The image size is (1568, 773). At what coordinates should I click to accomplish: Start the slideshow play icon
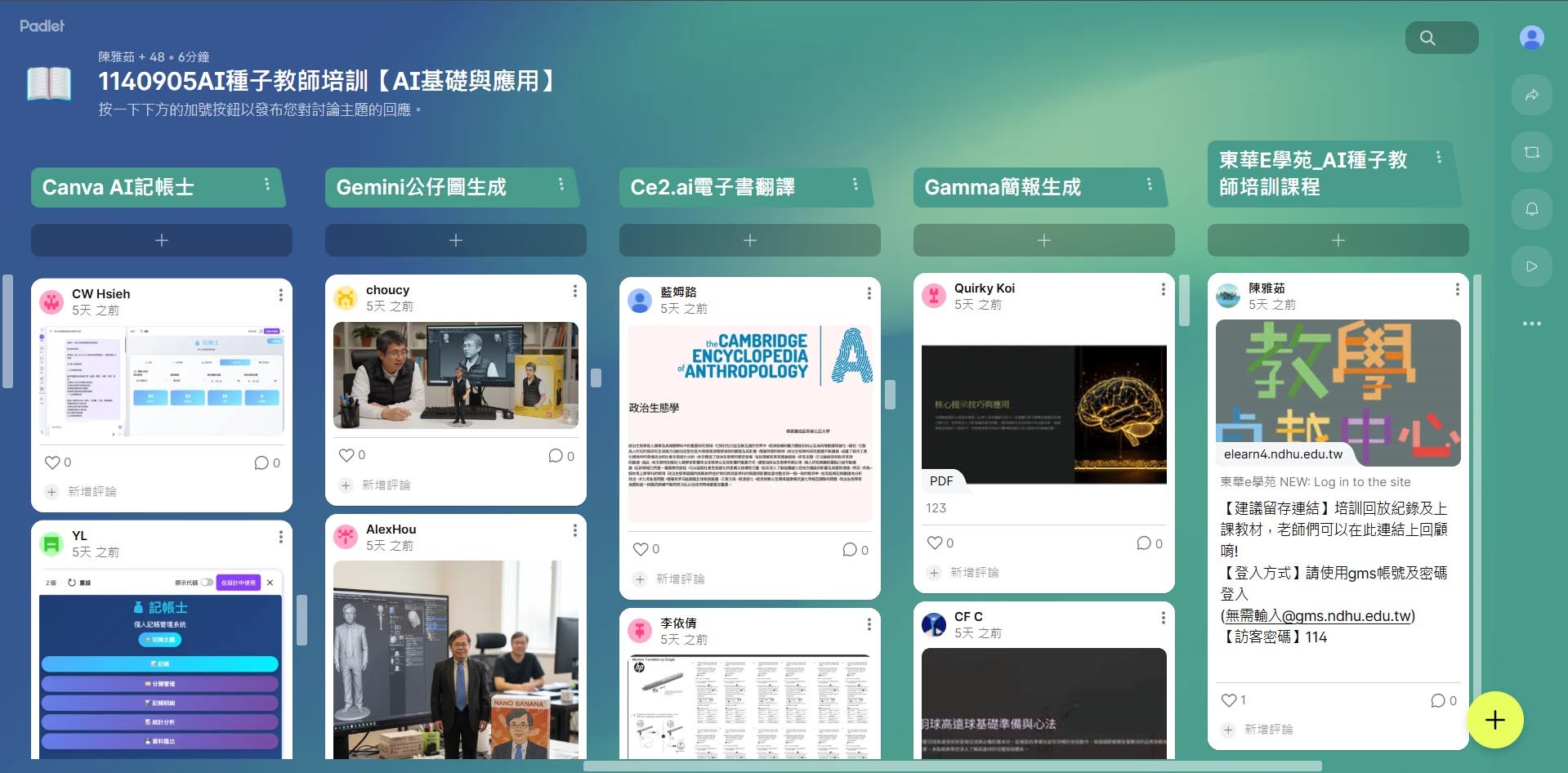[1531, 266]
